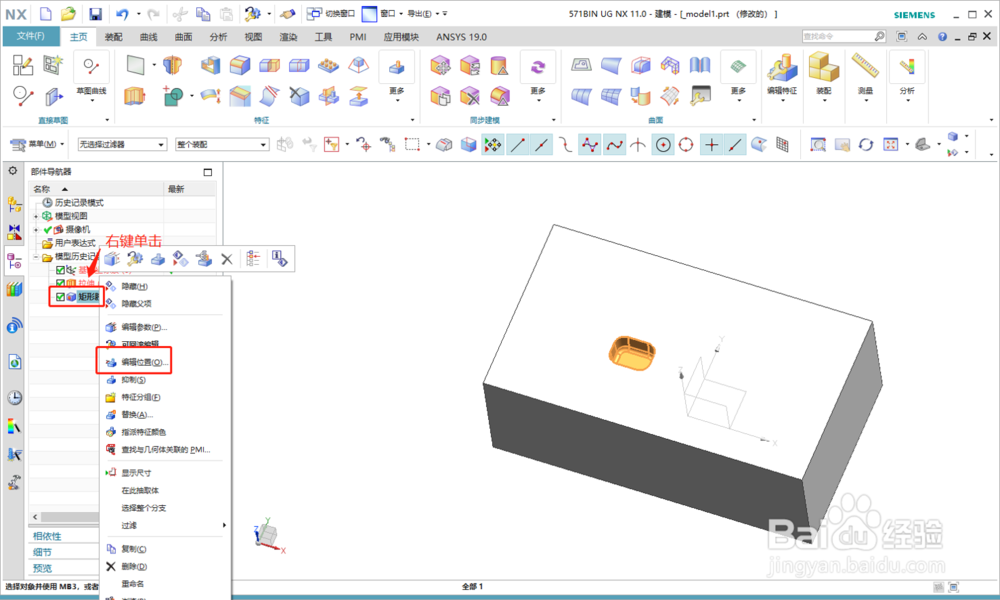Screen dimensions: 1000x600
Task: Choose 删除(D) from context menu
Action: [x=134, y=566]
